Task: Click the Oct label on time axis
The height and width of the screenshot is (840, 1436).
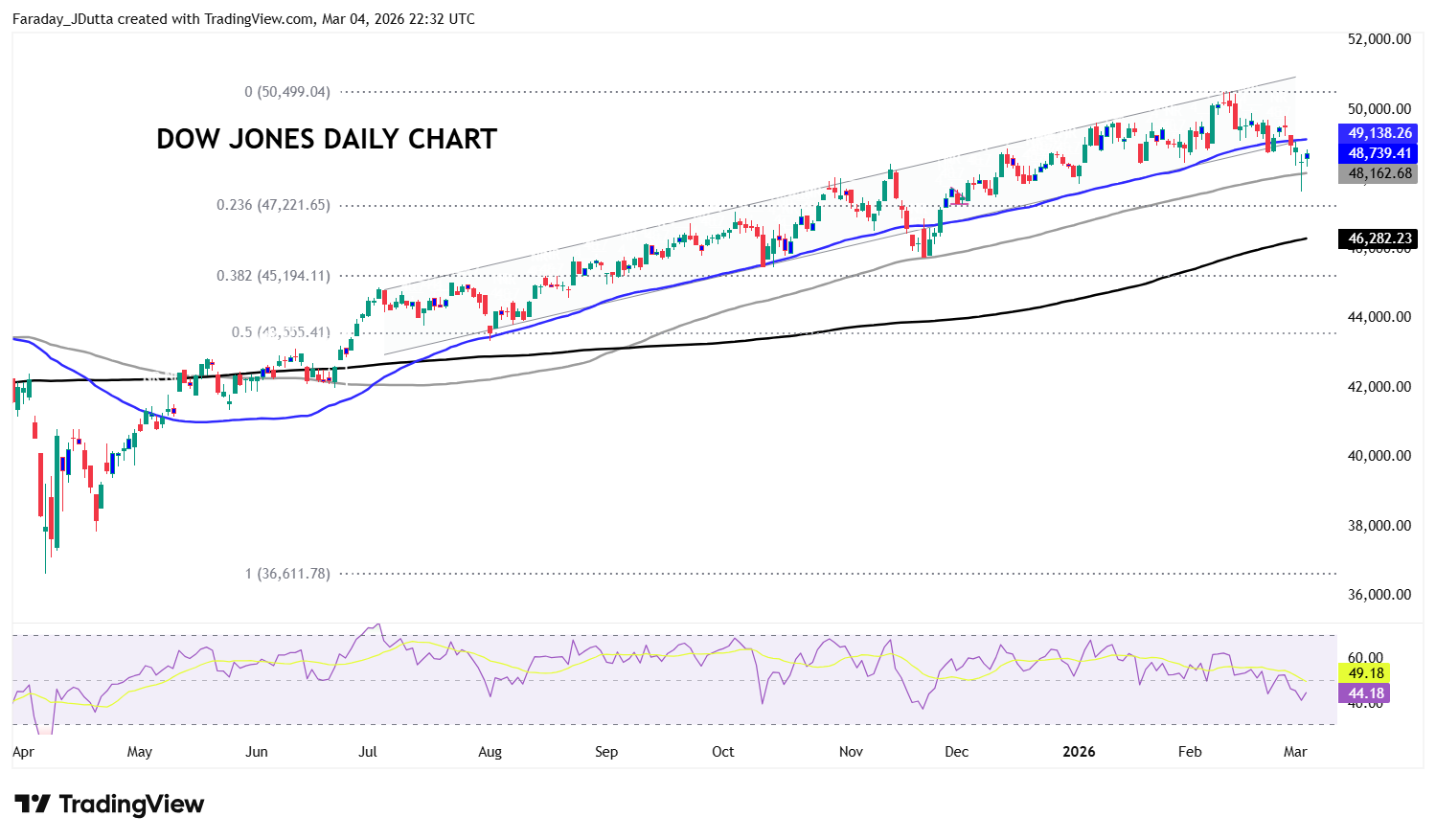Action: [x=723, y=752]
